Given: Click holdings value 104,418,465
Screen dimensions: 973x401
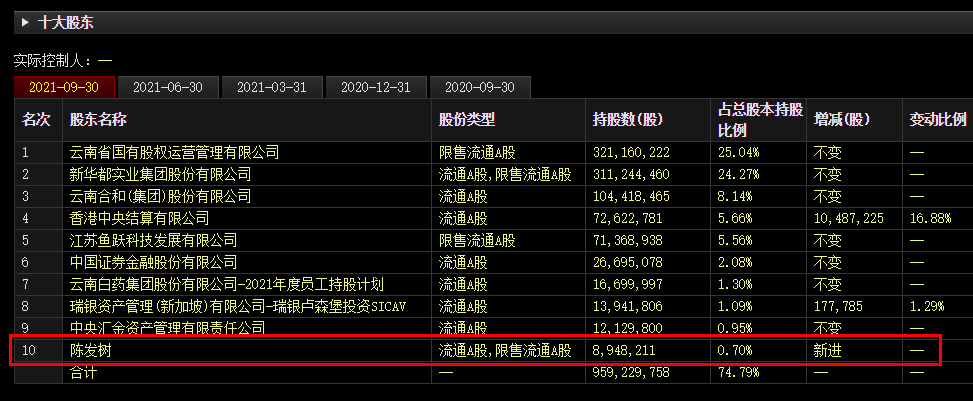Looking at the screenshot, I should pos(631,197).
